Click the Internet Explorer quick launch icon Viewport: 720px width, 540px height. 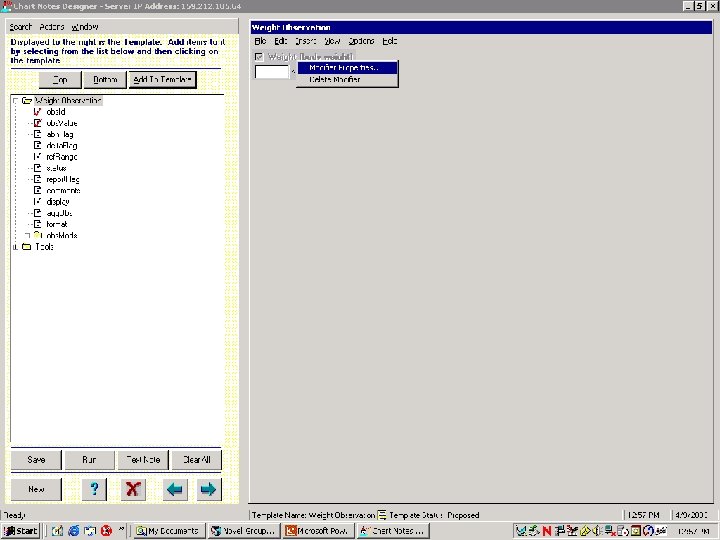(73, 531)
